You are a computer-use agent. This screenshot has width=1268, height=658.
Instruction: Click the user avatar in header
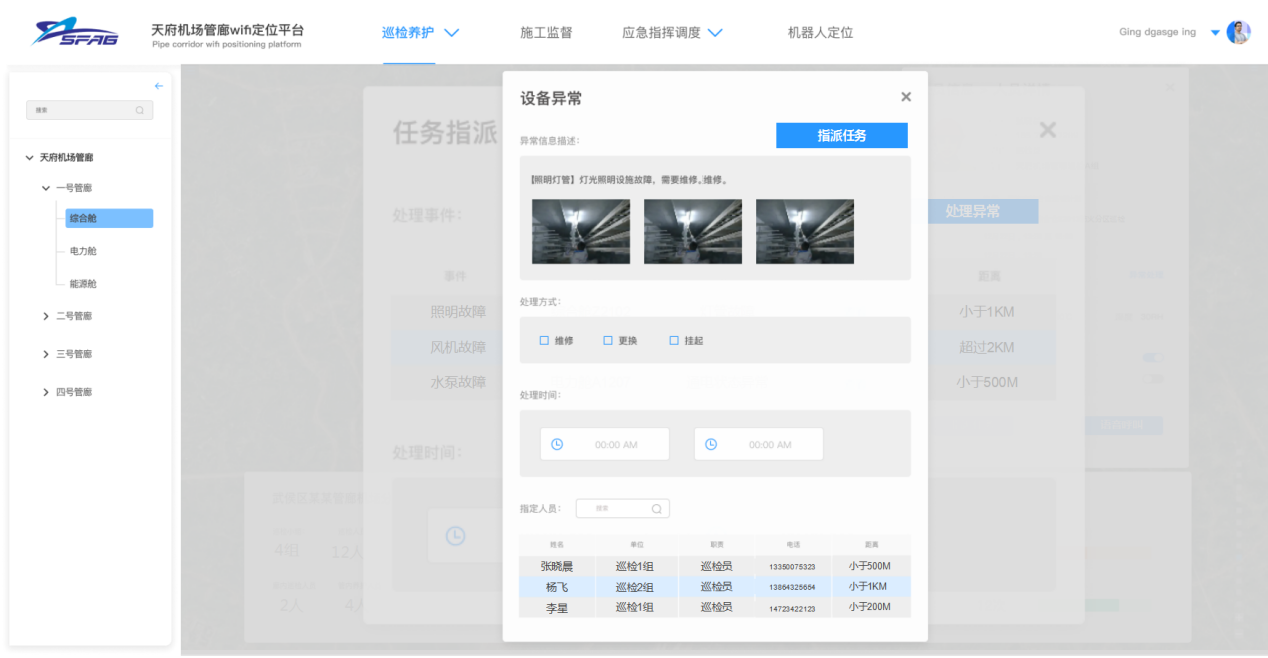pos(1238,33)
